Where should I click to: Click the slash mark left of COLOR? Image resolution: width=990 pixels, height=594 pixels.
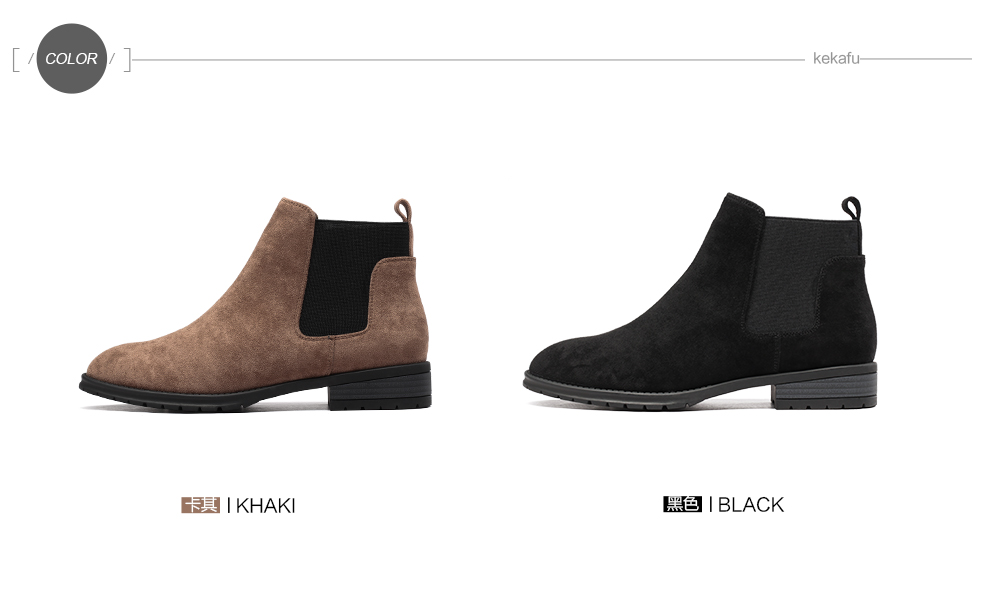pos(30,59)
